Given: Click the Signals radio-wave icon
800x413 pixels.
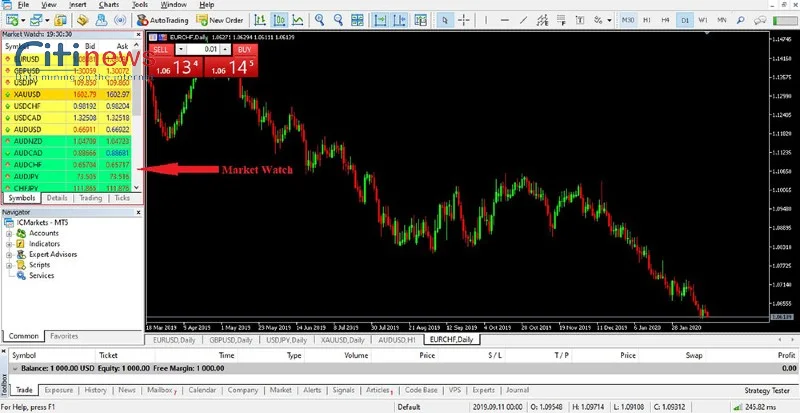Looking at the screenshot, I should point(120,20).
